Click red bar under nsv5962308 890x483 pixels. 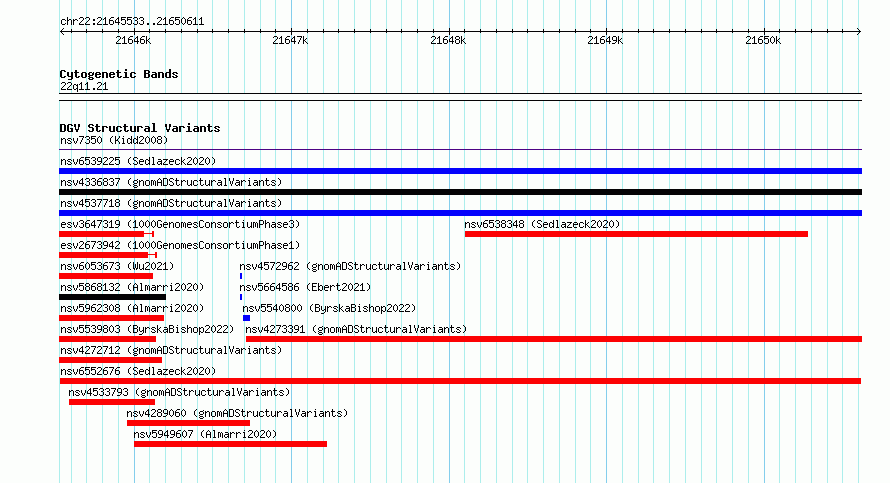coord(111,318)
